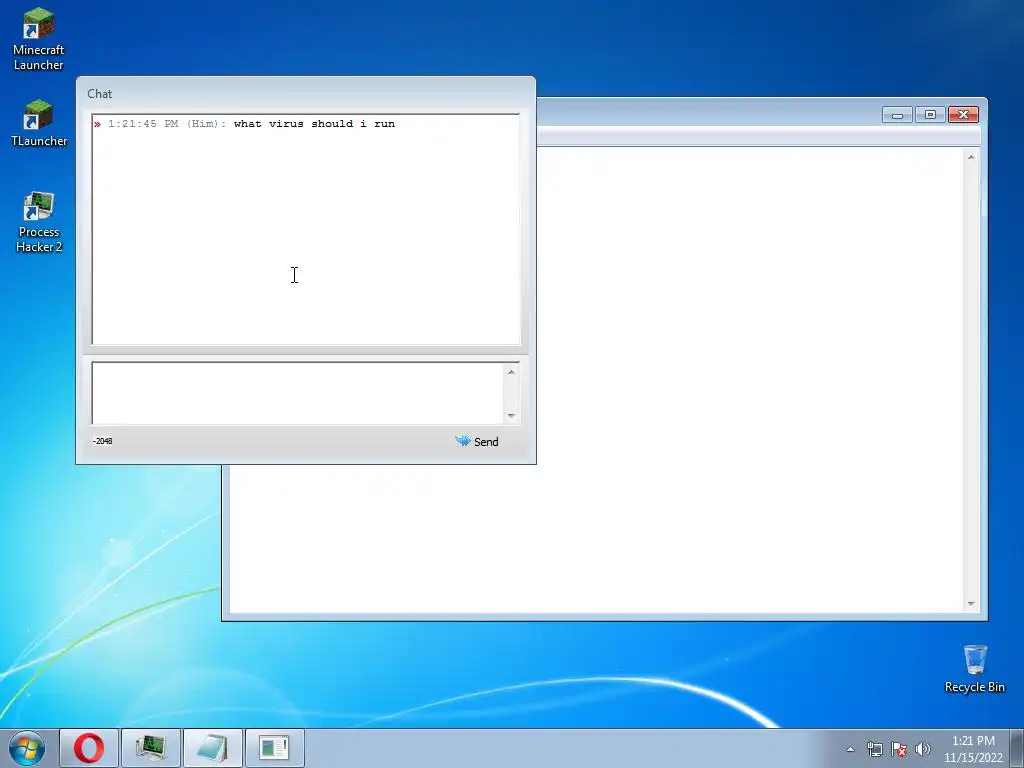Open the volume speaker tray icon

click(x=922, y=749)
